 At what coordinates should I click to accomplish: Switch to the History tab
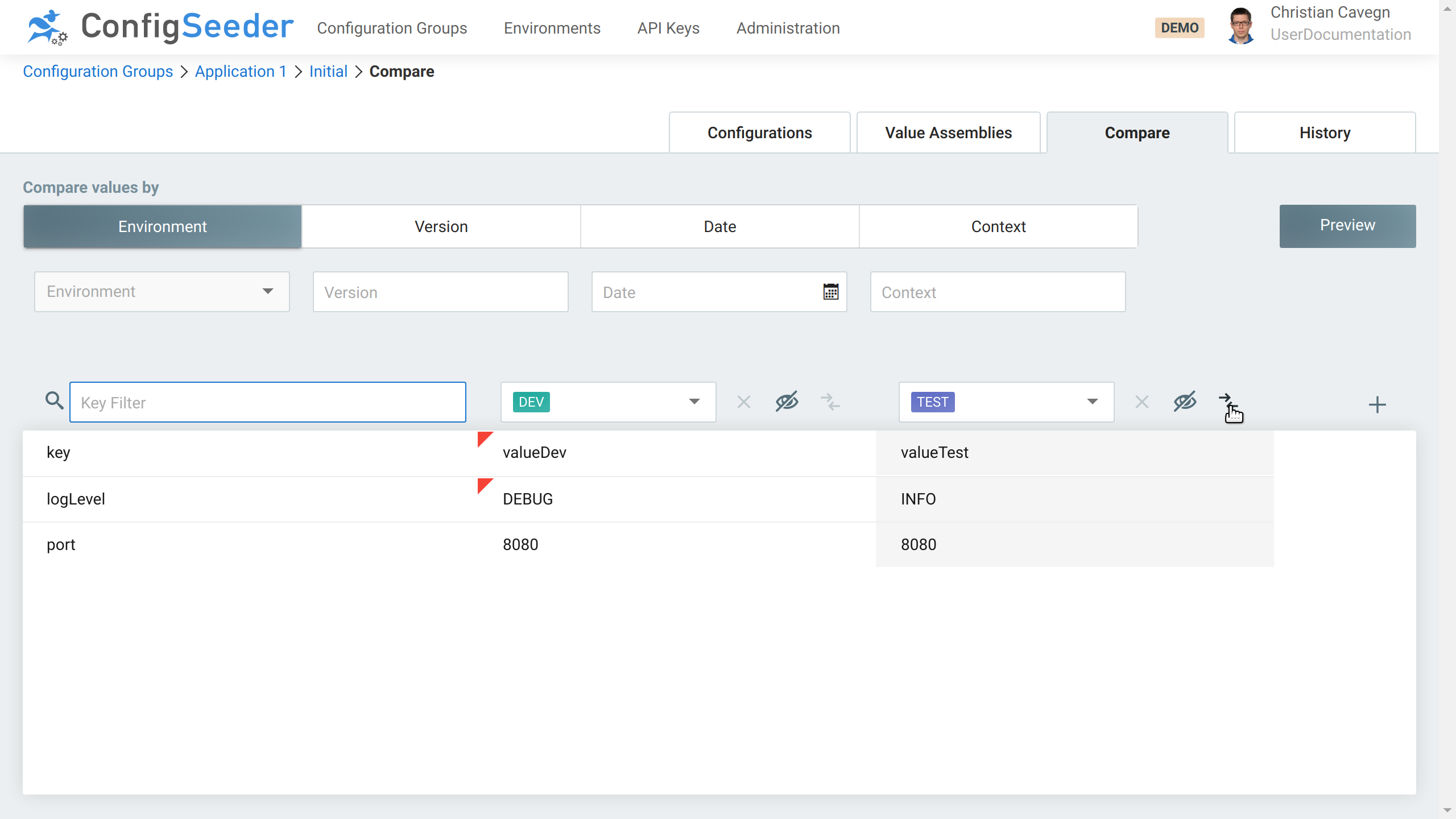click(x=1325, y=133)
